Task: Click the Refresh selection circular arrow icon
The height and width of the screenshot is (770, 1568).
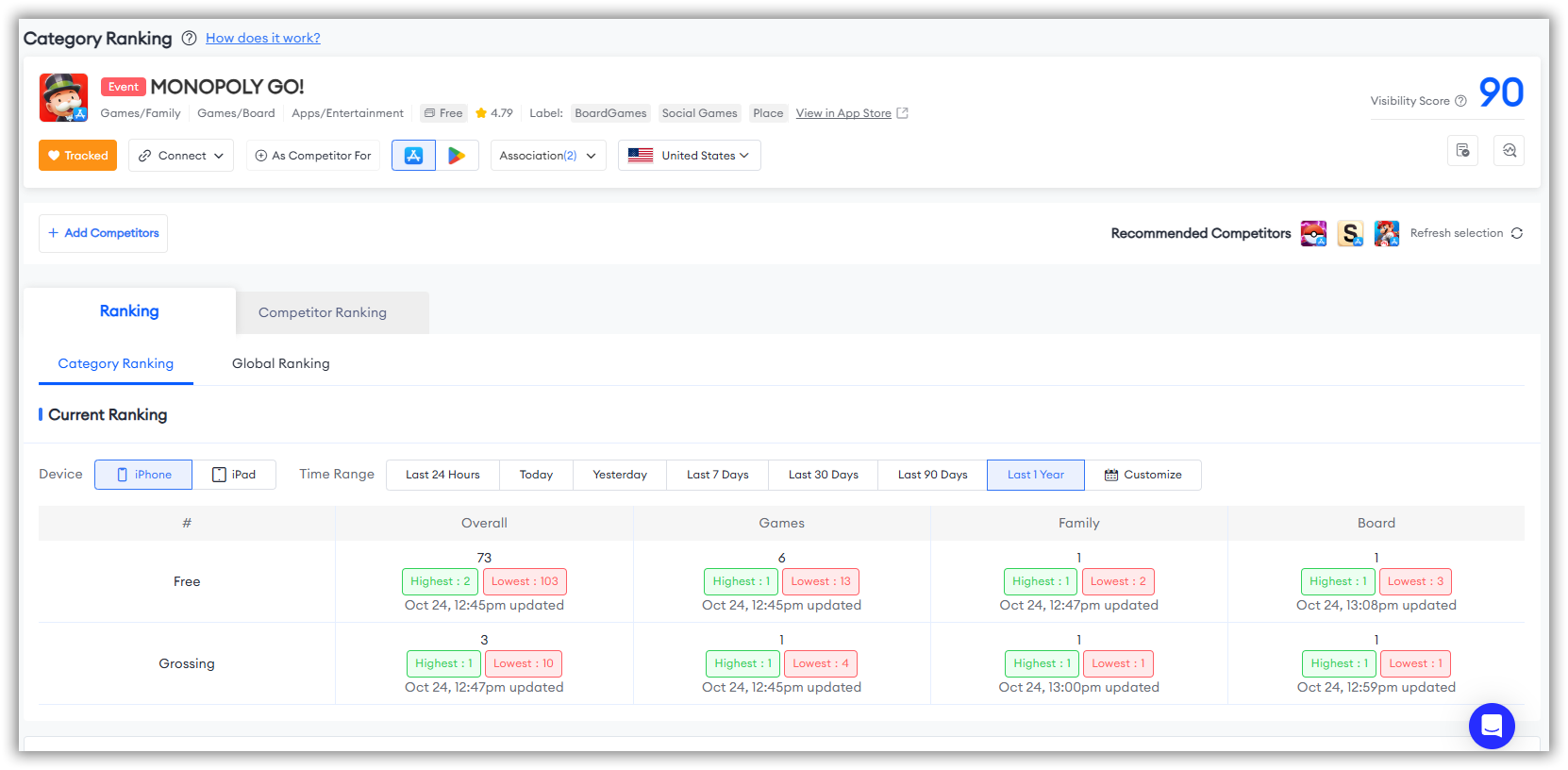Action: 1517,233
